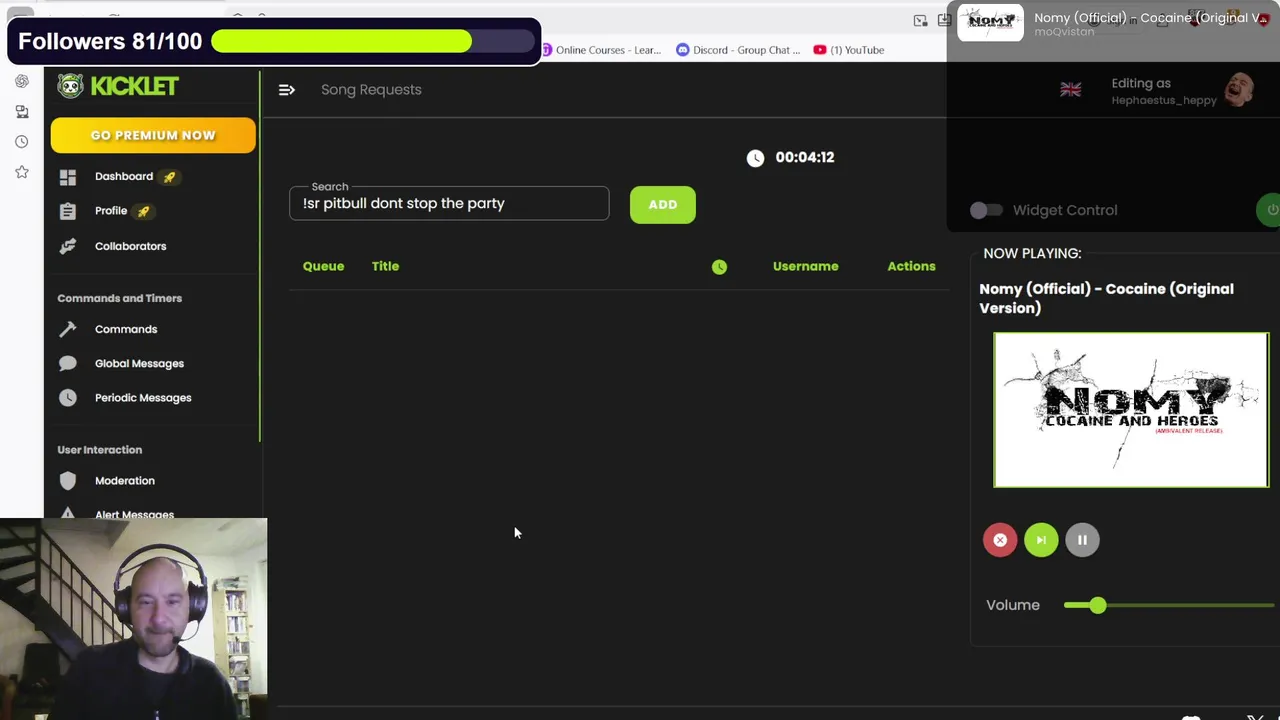Click the Nomy Cocaine and Heroes album thumbnail
Screen dimensions: 1280x720
pyautogui.click(x=1131, y=410)
